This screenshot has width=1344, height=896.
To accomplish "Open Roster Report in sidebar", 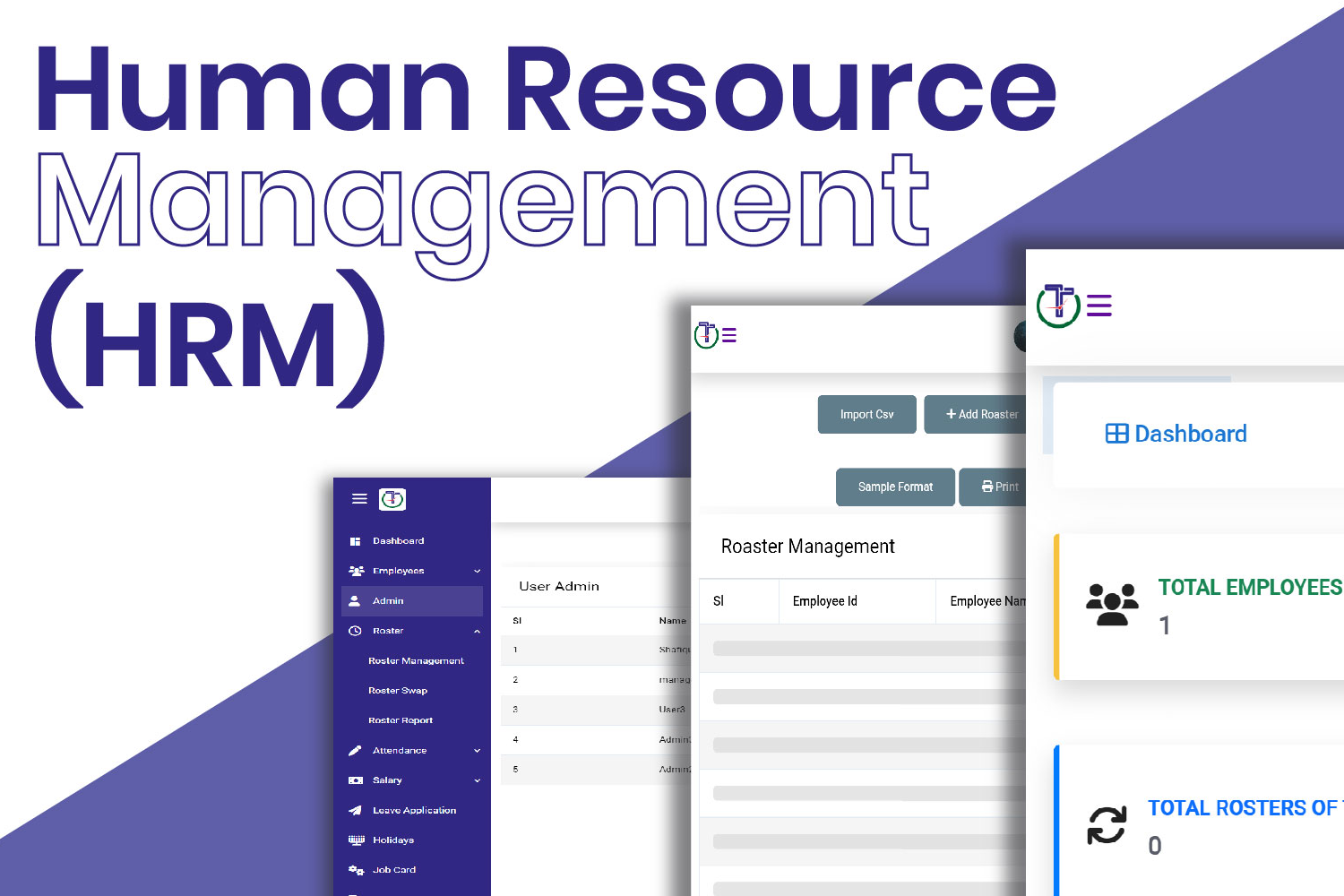I will tap(401, 720).
